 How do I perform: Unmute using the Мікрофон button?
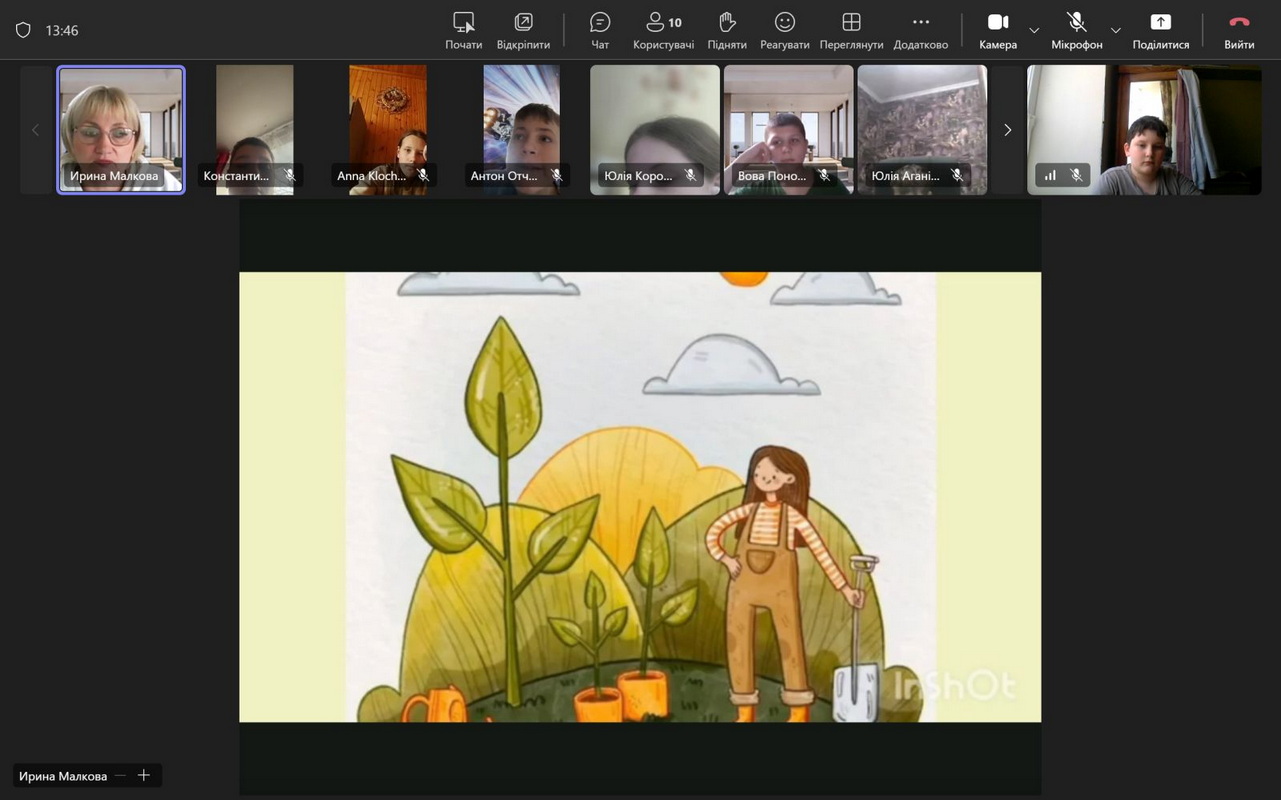point(1076,30)
